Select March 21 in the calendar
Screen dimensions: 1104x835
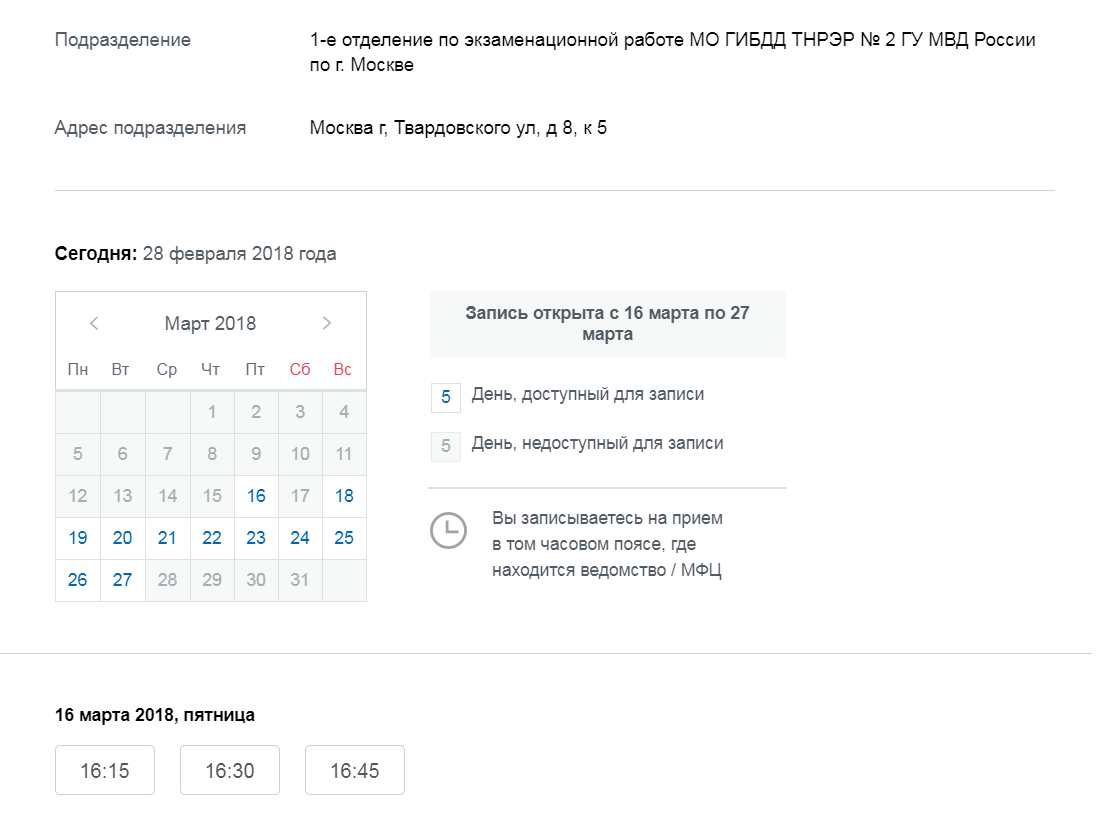pos(167,538)
